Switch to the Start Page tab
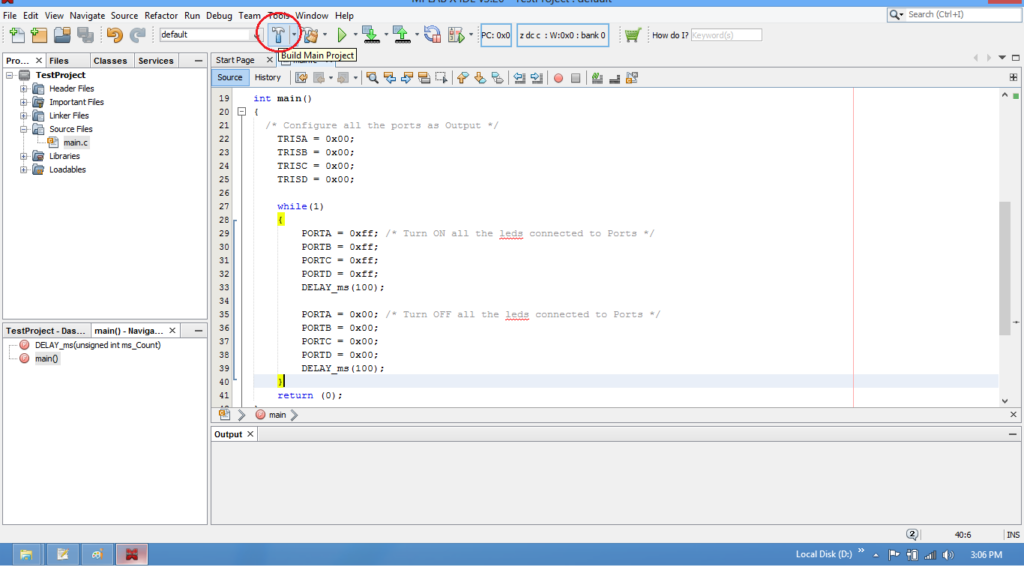This screenshot has height=576, width=1024. [x=235, y=60]
